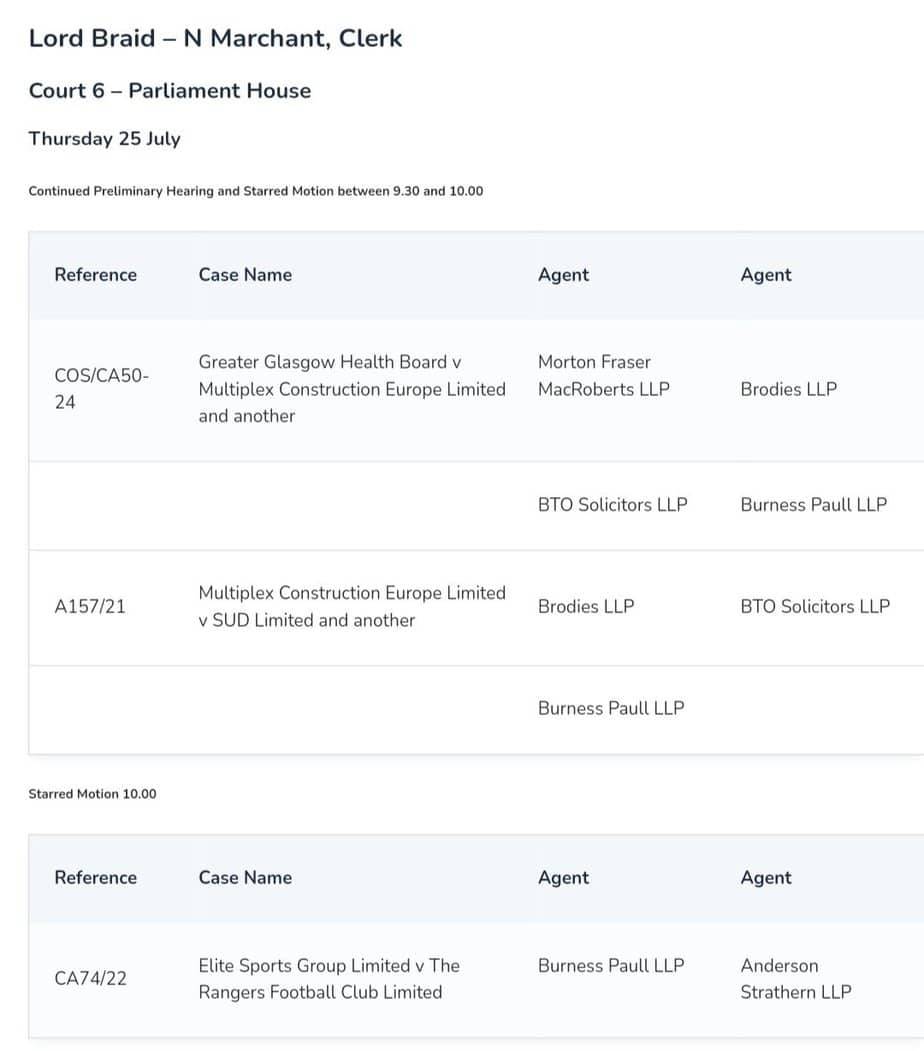Click the first table's Reference column header
Screen dimensions: 924x1051
(x=95, y=275)
